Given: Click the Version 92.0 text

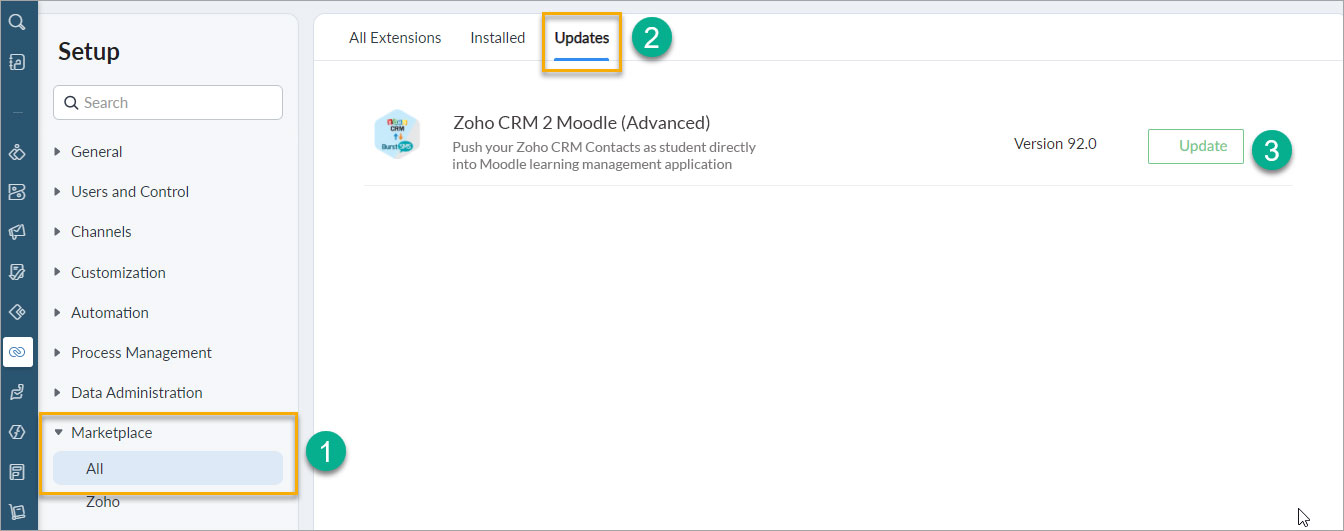Looking at the screenshot, I should point(1055,144).
